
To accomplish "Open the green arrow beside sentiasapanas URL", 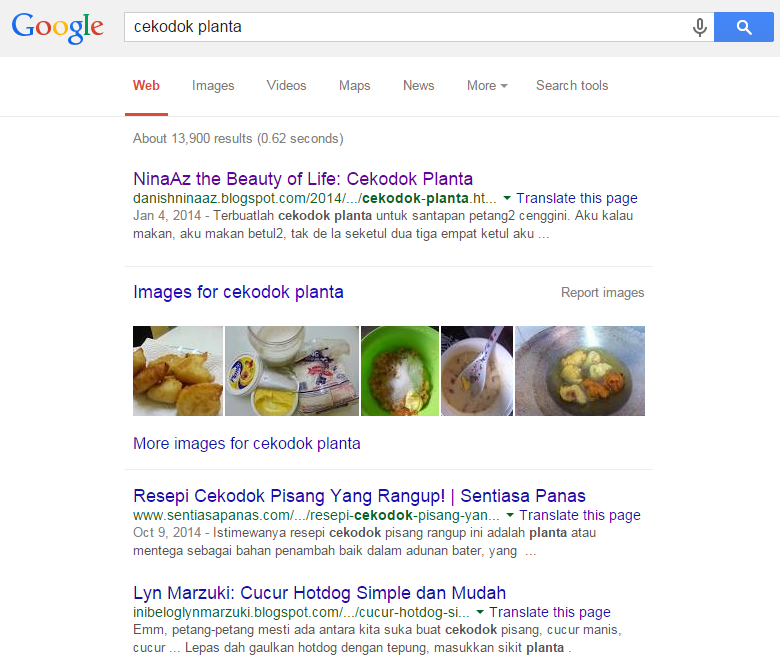I will click(x=510, y=515).
